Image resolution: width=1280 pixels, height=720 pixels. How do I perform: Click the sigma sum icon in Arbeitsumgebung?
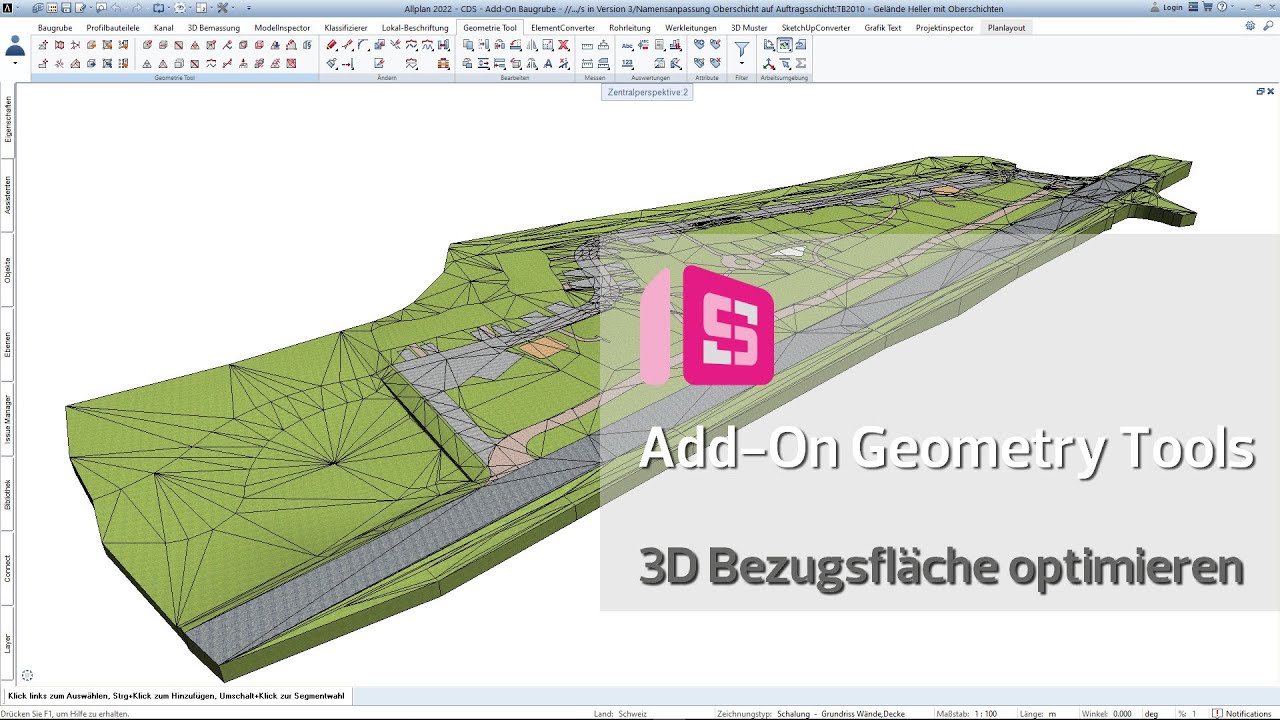point(800,63)
